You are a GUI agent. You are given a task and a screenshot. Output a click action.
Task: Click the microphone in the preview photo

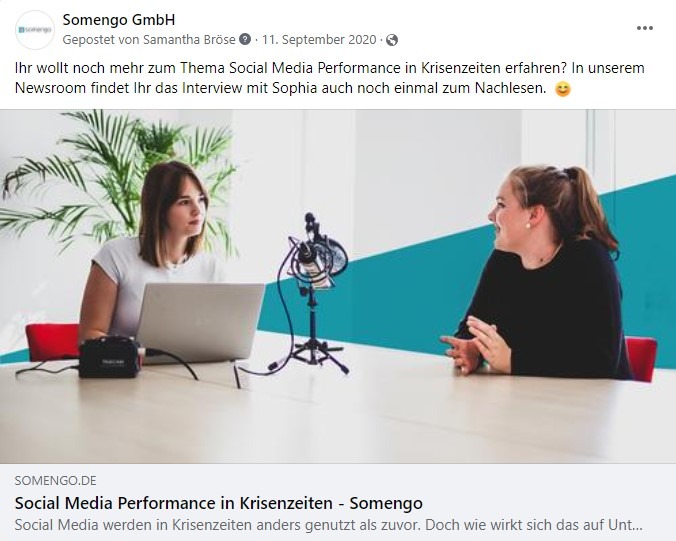pyautogui.click(x=318, y=254)
